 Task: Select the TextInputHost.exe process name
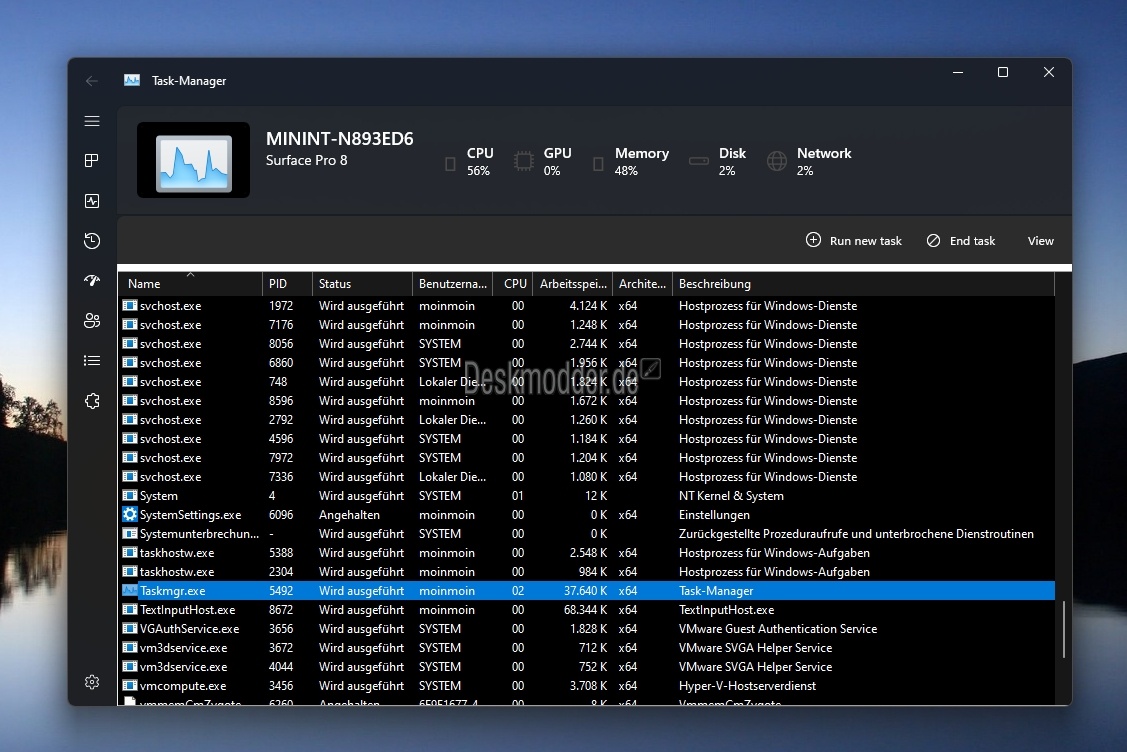coord(188,610)
